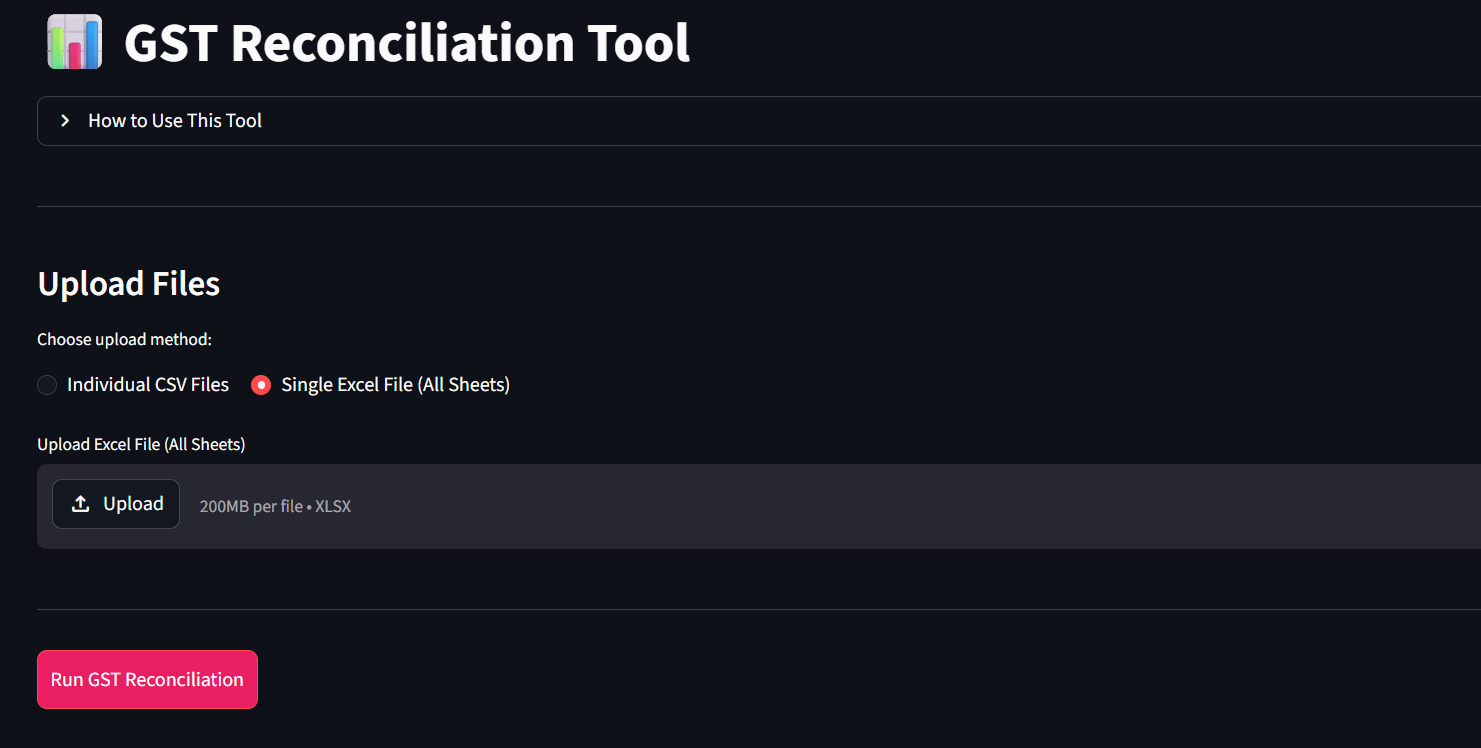Screen dimensions: 1481x748
Task: Click the right-arrow disclosure icon in the instructions bar
Action: [x=64, y=120]
